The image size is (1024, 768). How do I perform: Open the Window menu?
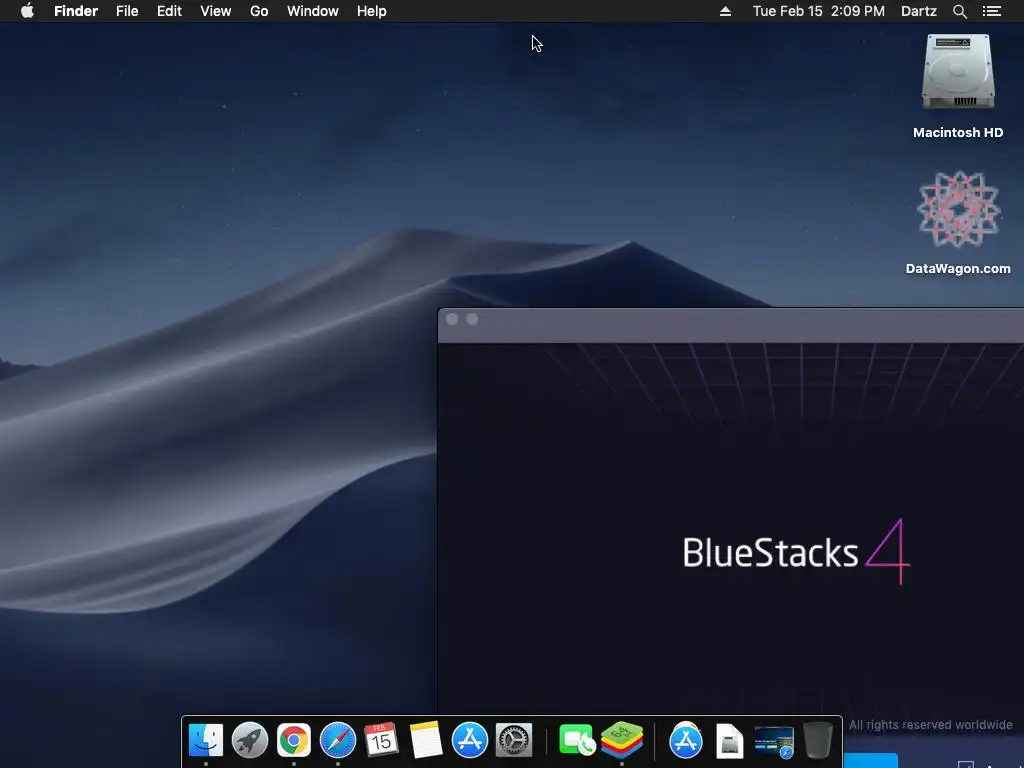pos(313,11)
